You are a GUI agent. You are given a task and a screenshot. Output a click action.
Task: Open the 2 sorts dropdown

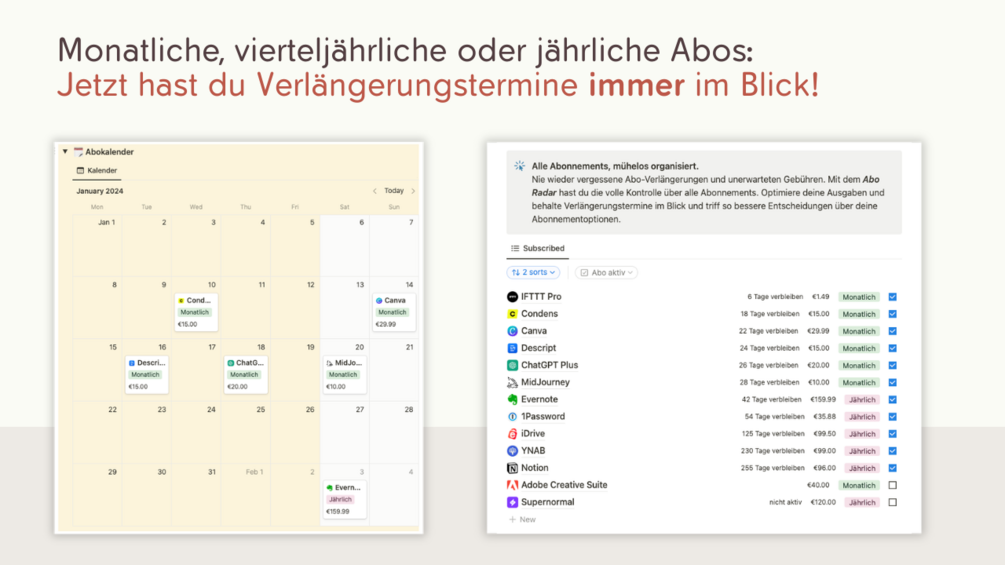pyautogui.click(x=533, y=272)
